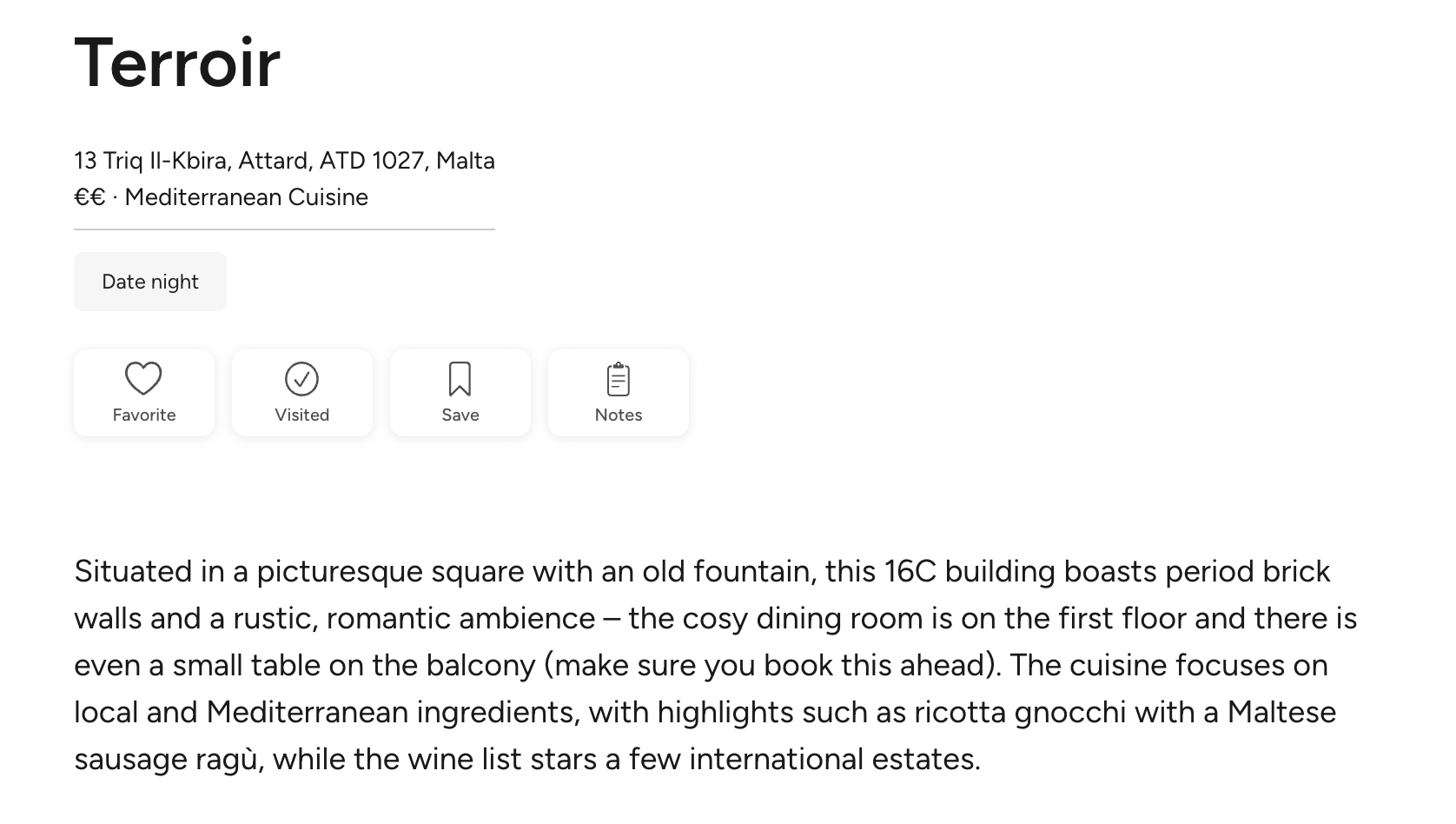Click the bookmark Save icon
Screen dimensions: 1456x824
click(460, 379)
